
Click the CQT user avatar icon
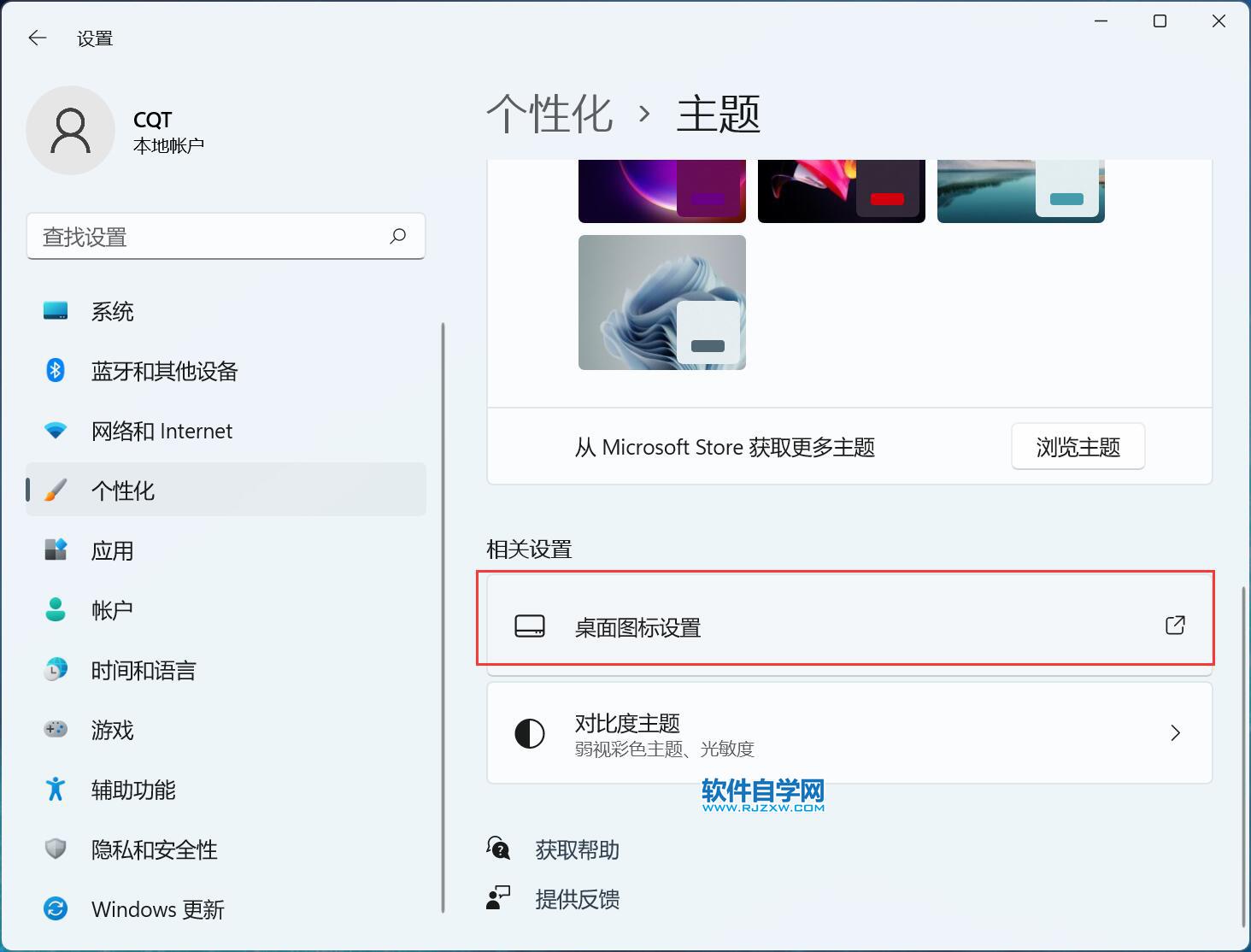70,130
